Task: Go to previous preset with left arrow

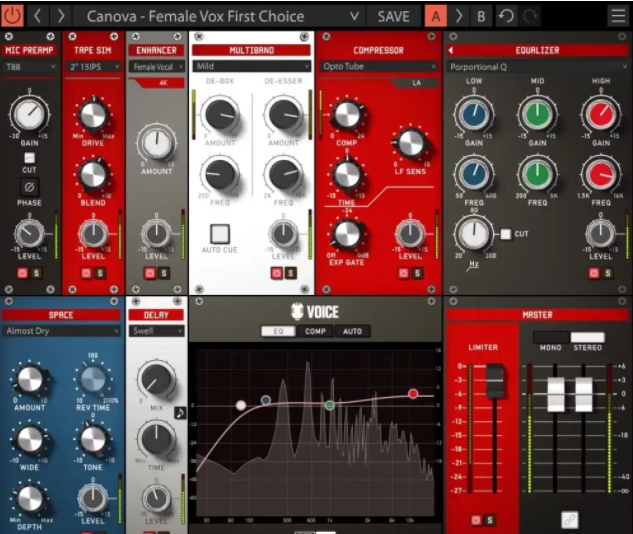Action: [x=38, y=16]
